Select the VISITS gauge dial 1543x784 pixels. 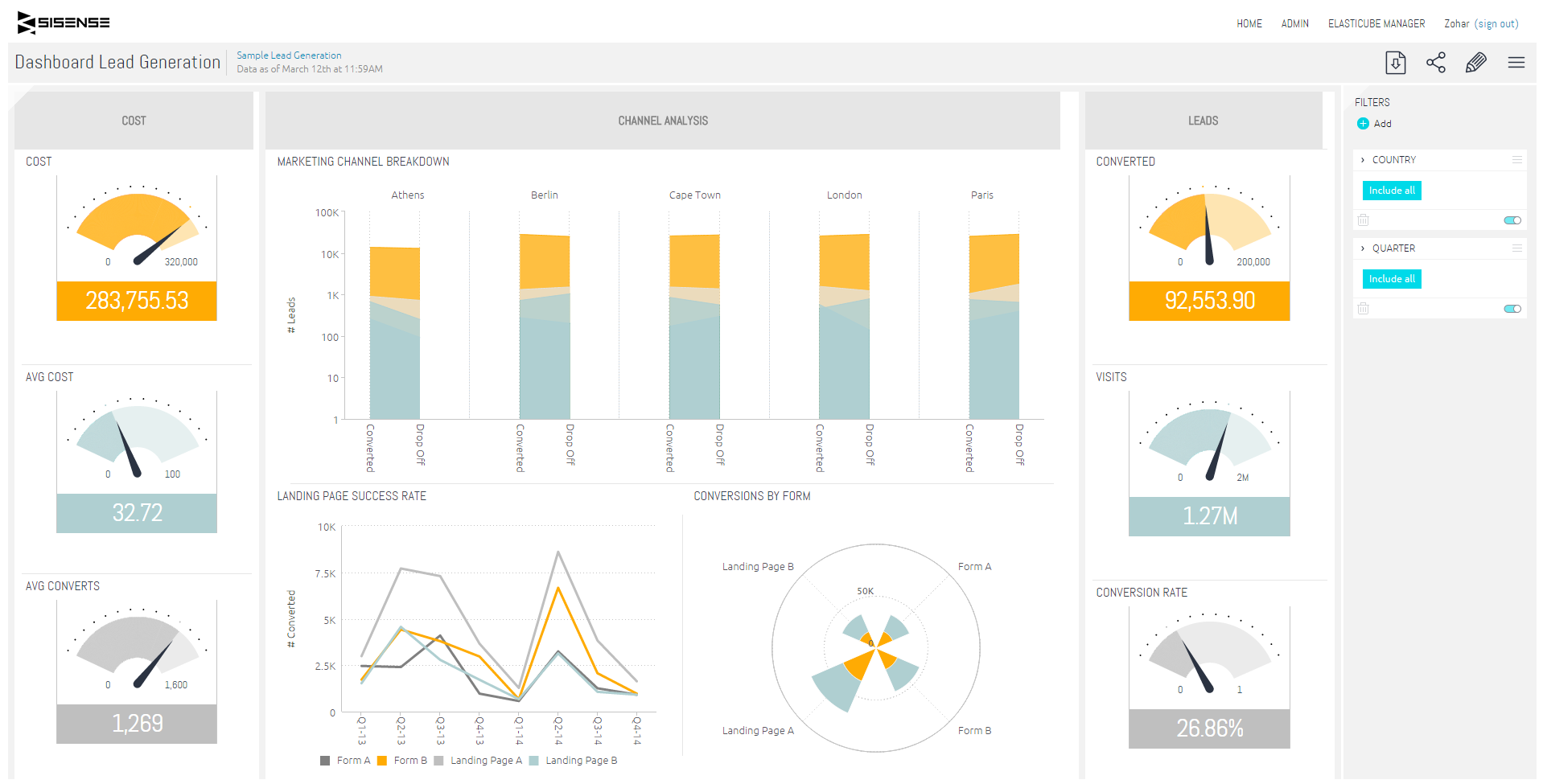tap(1209, 441)
